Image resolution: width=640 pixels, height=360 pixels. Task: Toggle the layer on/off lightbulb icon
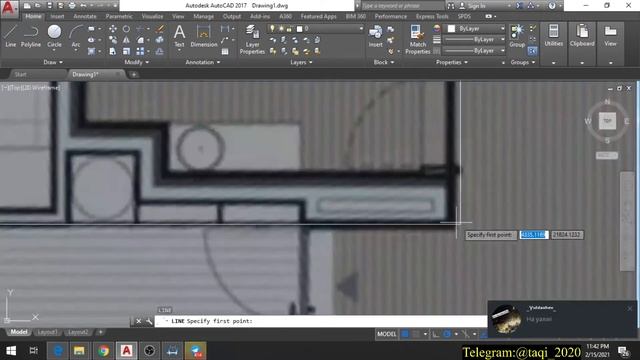tap(273, 29)
